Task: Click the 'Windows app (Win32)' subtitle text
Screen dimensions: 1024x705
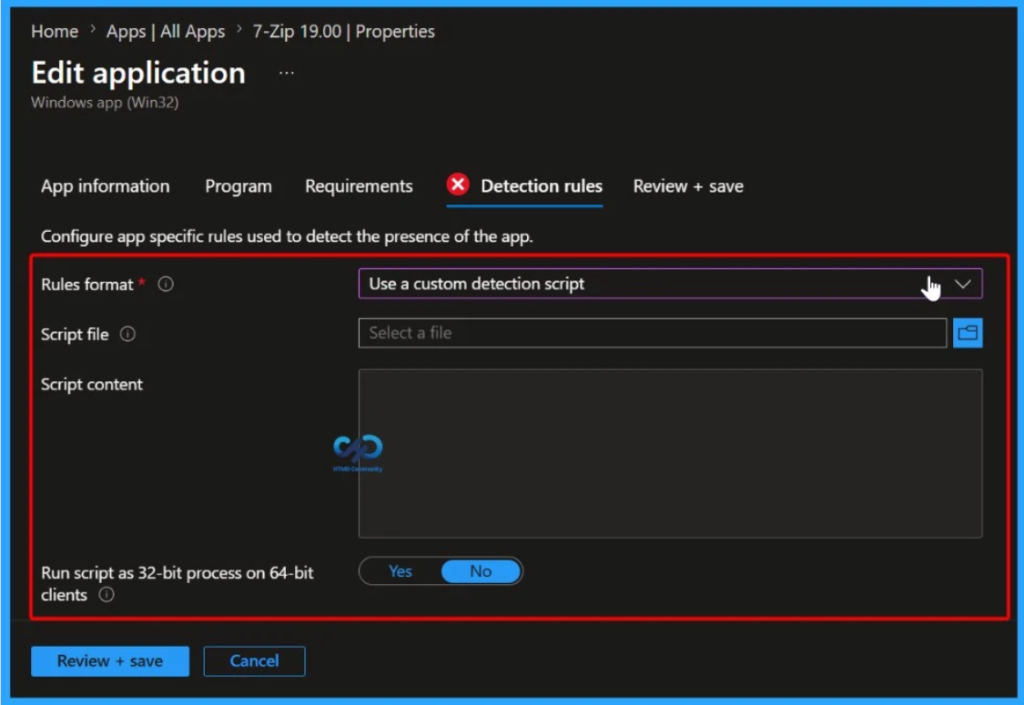Action: click(104, 102)
